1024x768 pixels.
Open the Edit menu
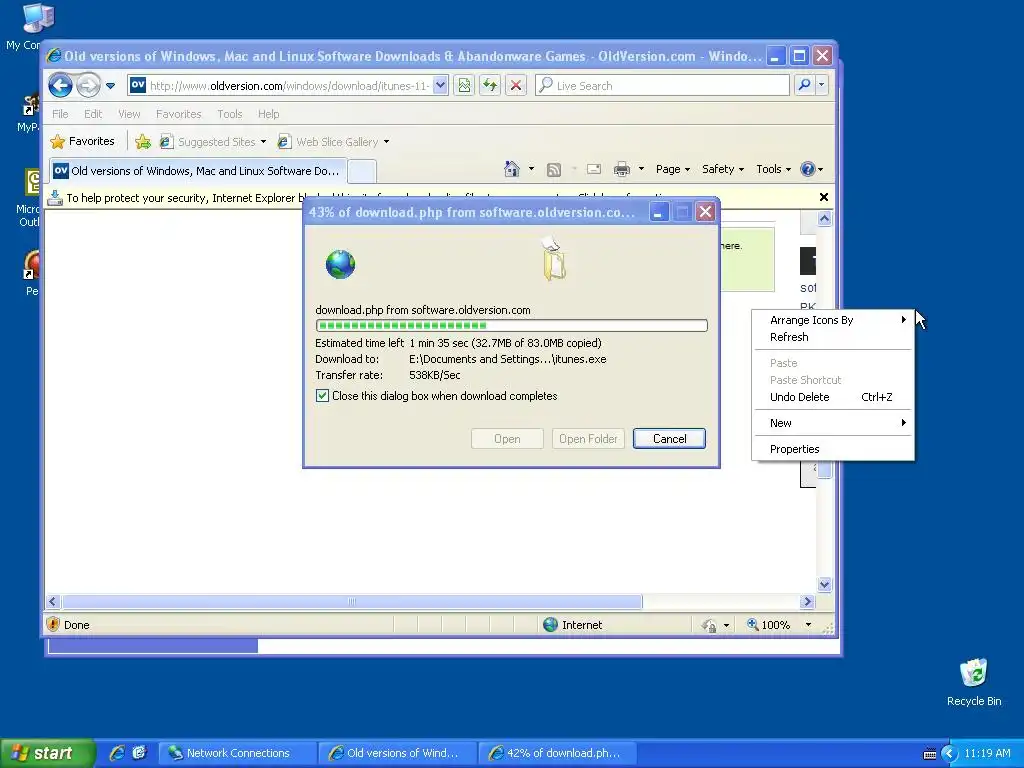[x=93, y=114]
